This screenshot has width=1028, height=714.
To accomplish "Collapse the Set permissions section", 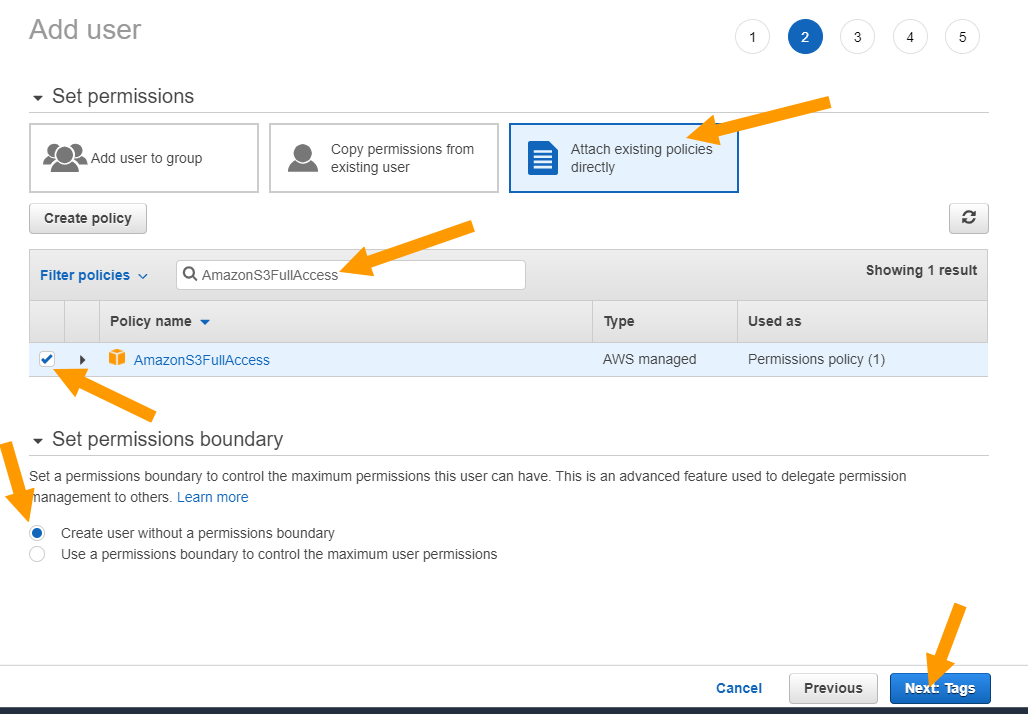I will pyautogui.click(x=37, y=98).
